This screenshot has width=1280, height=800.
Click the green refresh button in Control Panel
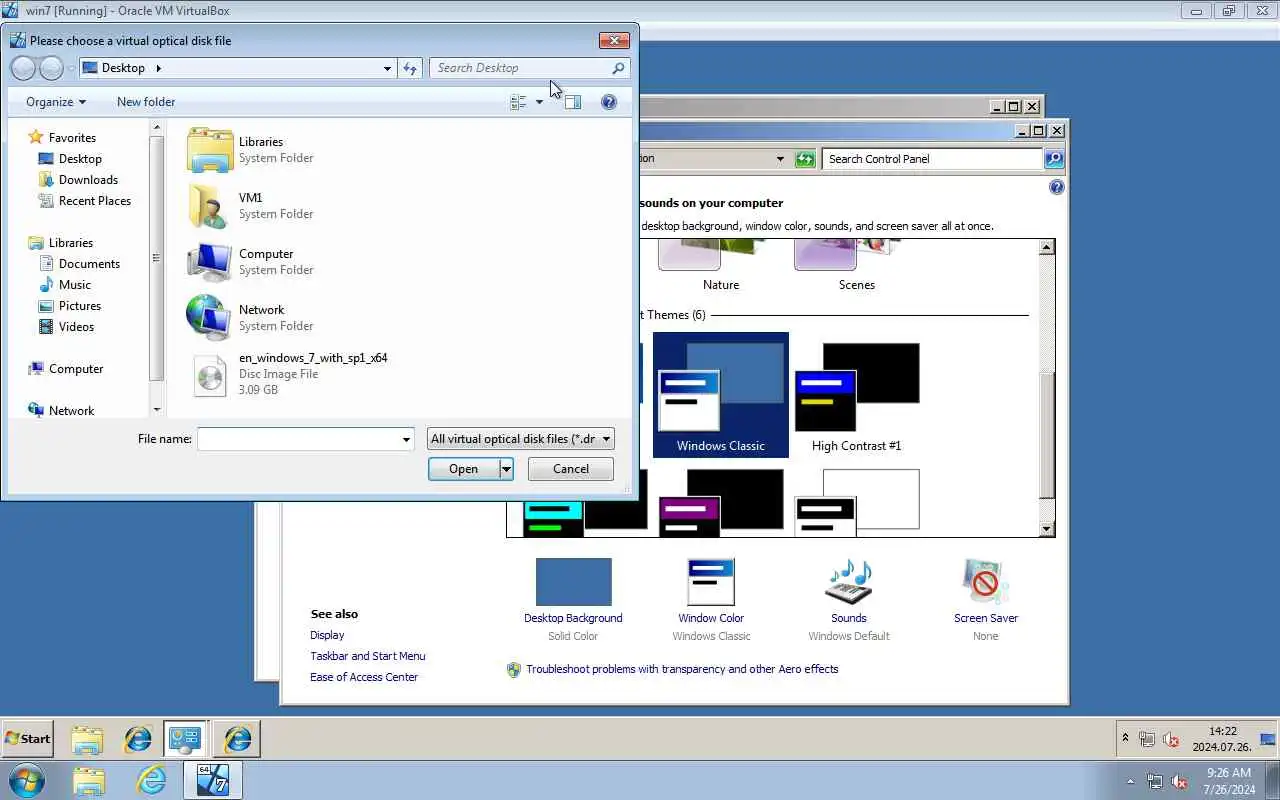click(x=805, y=159)
